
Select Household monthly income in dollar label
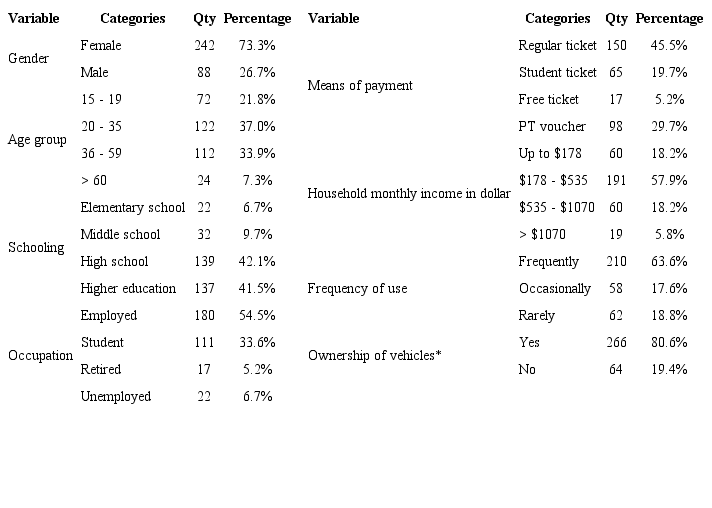[x=409, y=194]
